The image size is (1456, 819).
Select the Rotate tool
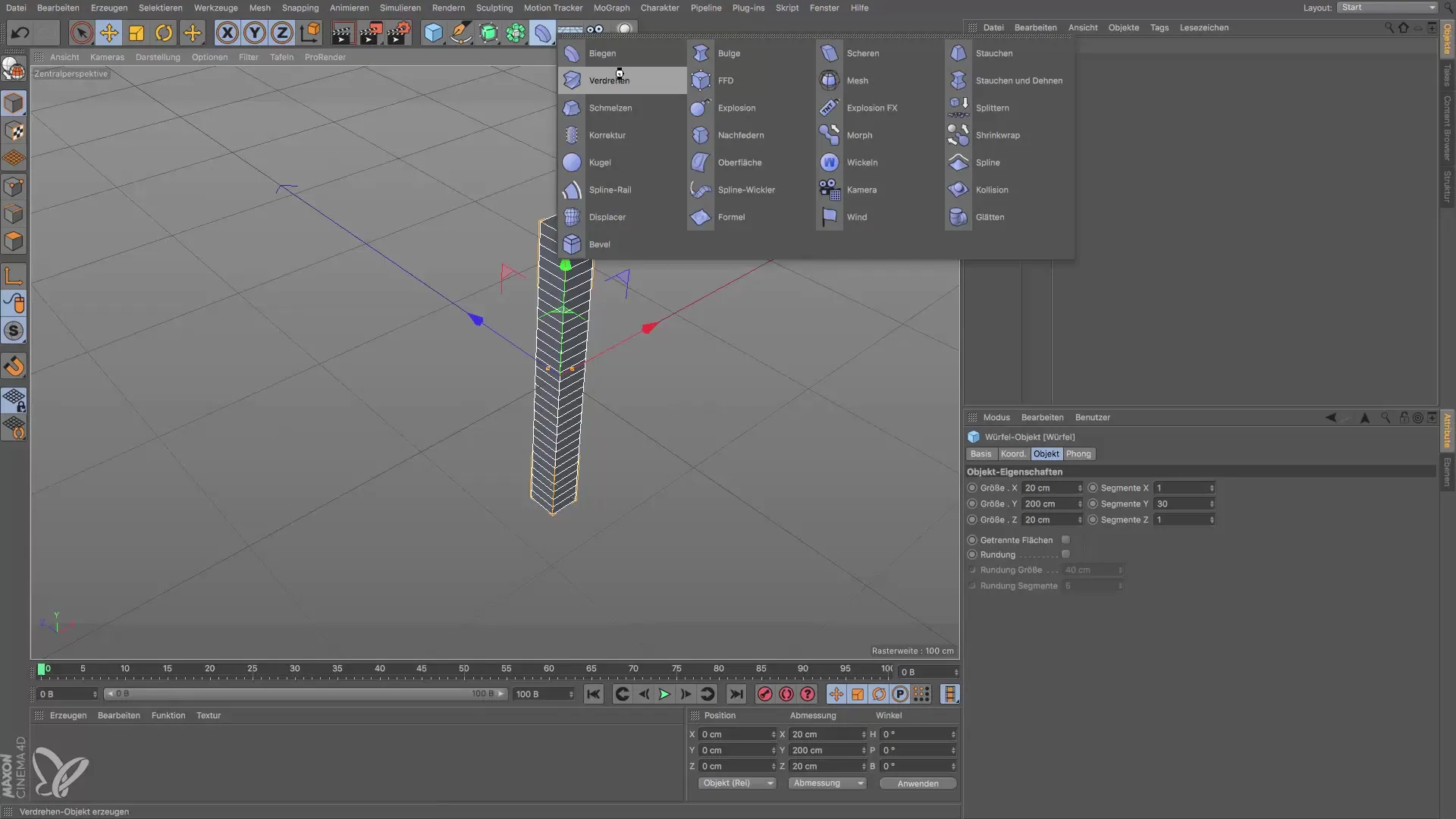point(164,33)
